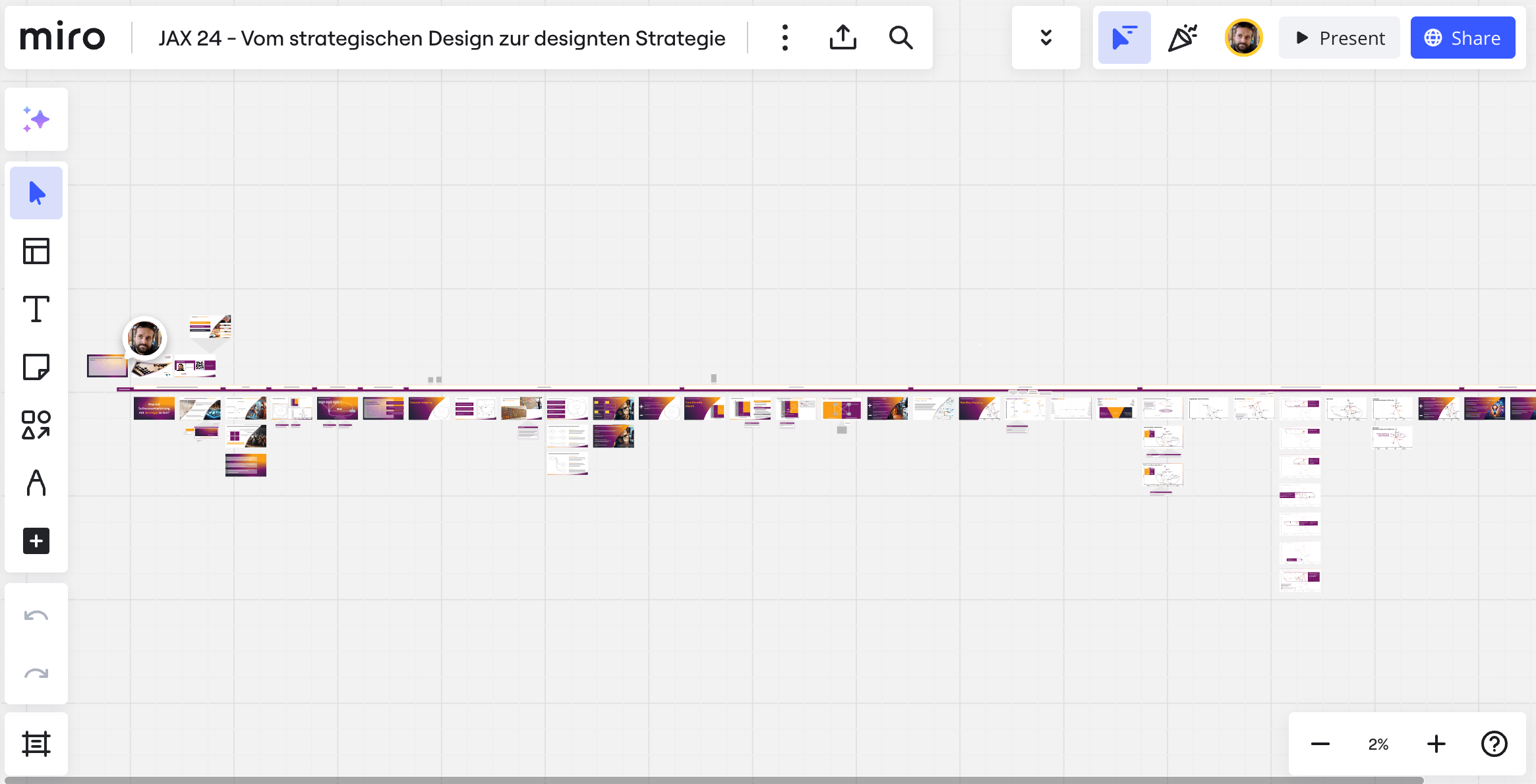Select the cursor selection tool
This screenshot has width=1536, height=784.
click(x=36, y=193)
